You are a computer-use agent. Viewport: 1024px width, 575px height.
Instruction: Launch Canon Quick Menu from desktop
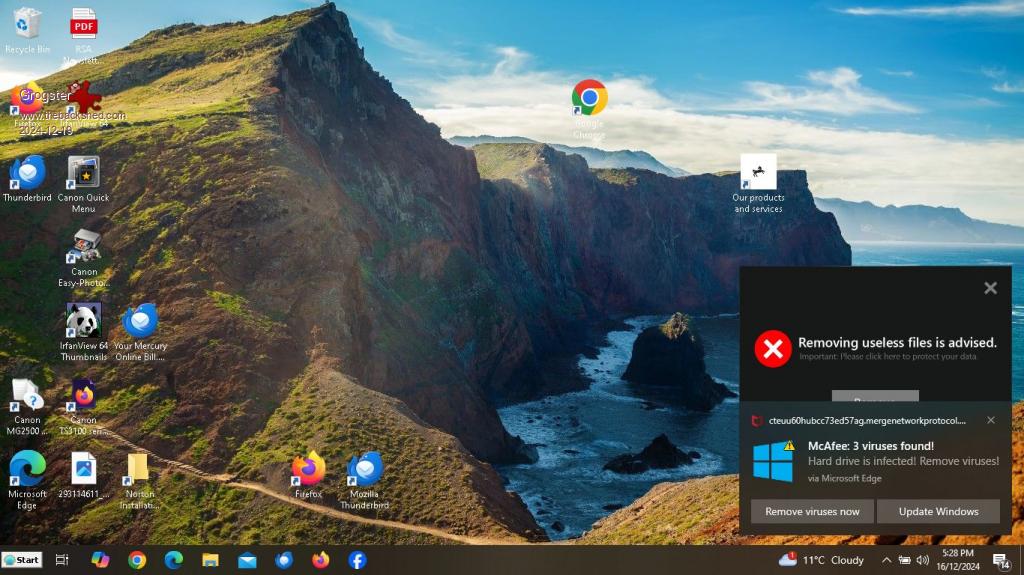tap(83, 174)
